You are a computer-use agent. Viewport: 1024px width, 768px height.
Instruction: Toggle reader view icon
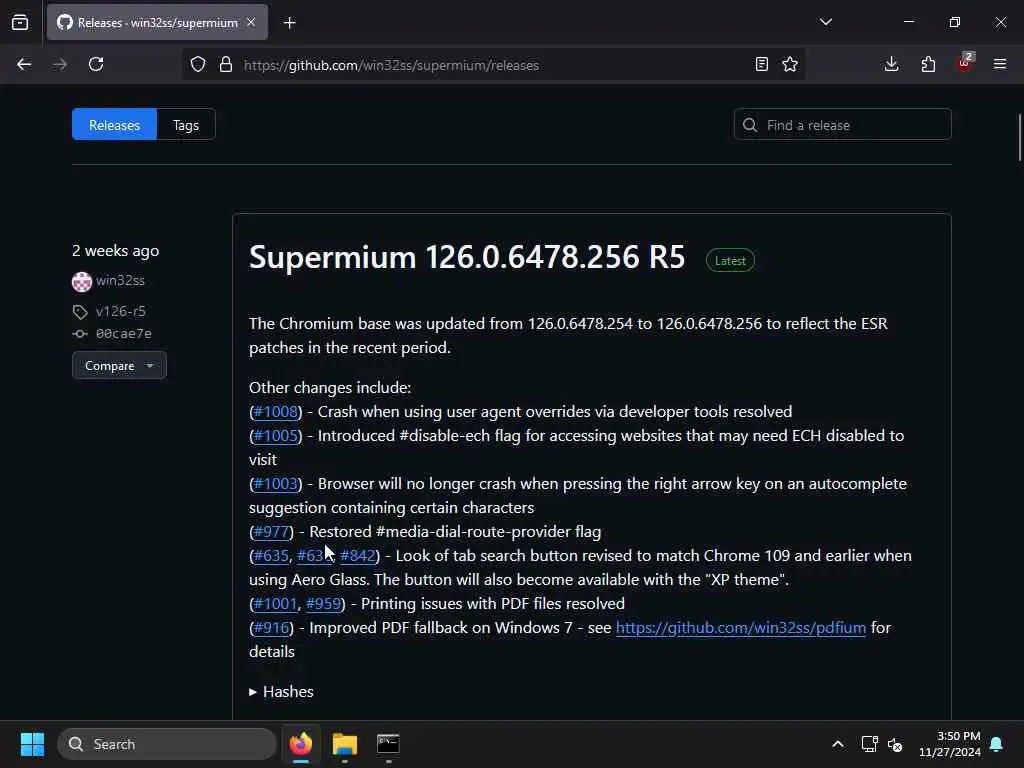pos(761,64)
